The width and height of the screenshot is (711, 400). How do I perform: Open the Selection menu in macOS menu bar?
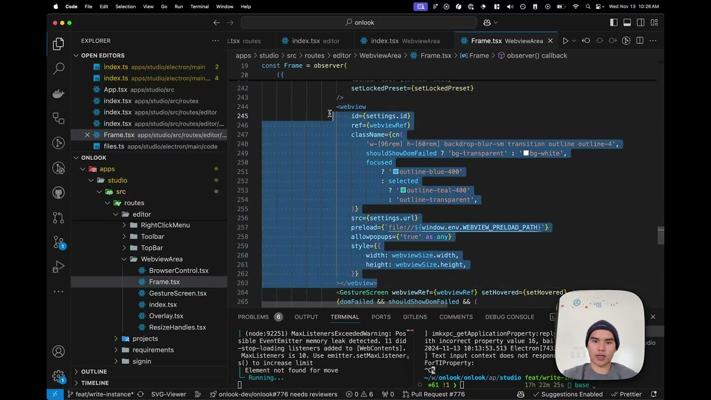[125, 6]
